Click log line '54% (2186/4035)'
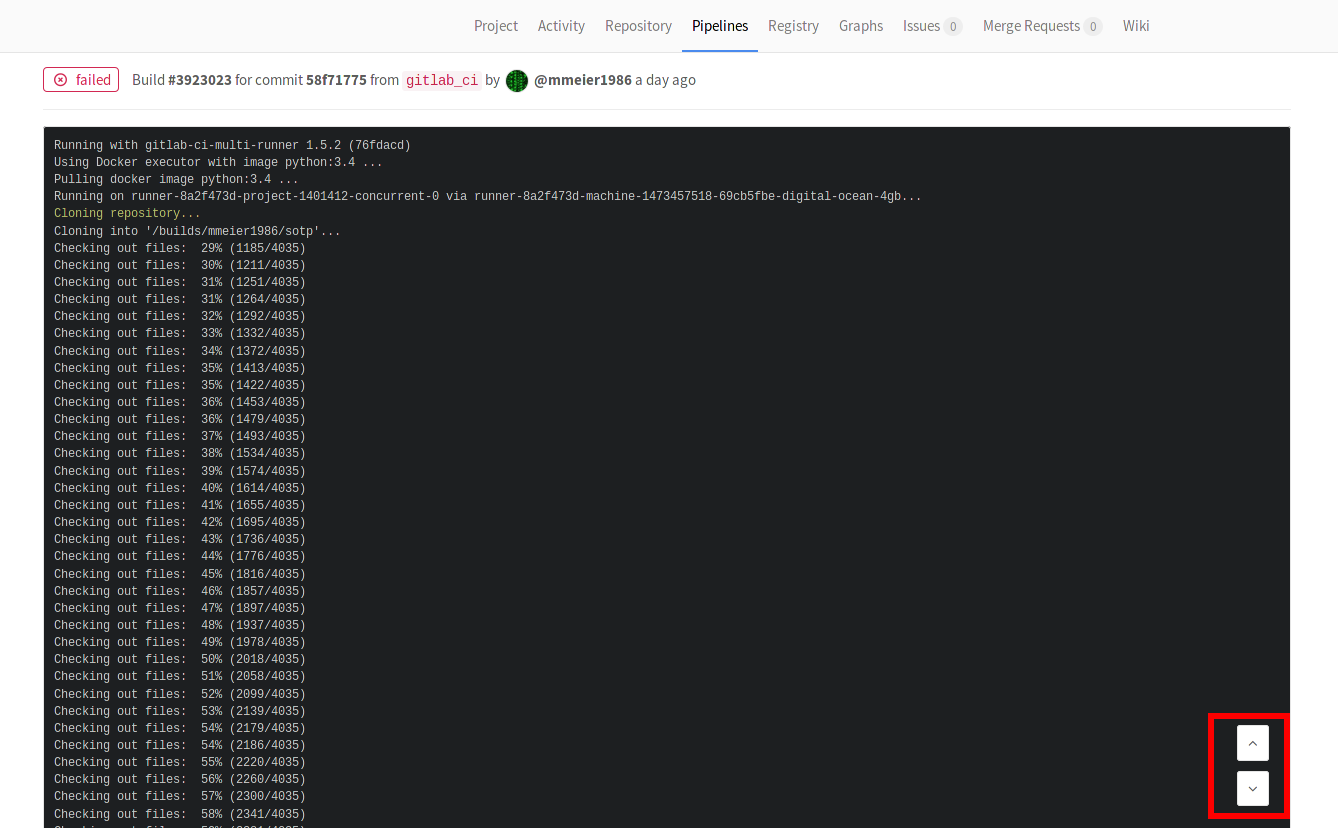 180,745
